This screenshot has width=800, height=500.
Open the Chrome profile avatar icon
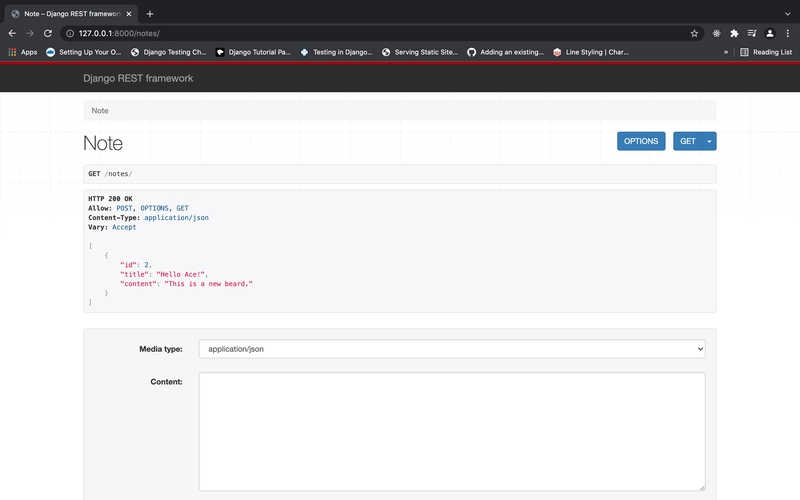[x=770, y=33]
